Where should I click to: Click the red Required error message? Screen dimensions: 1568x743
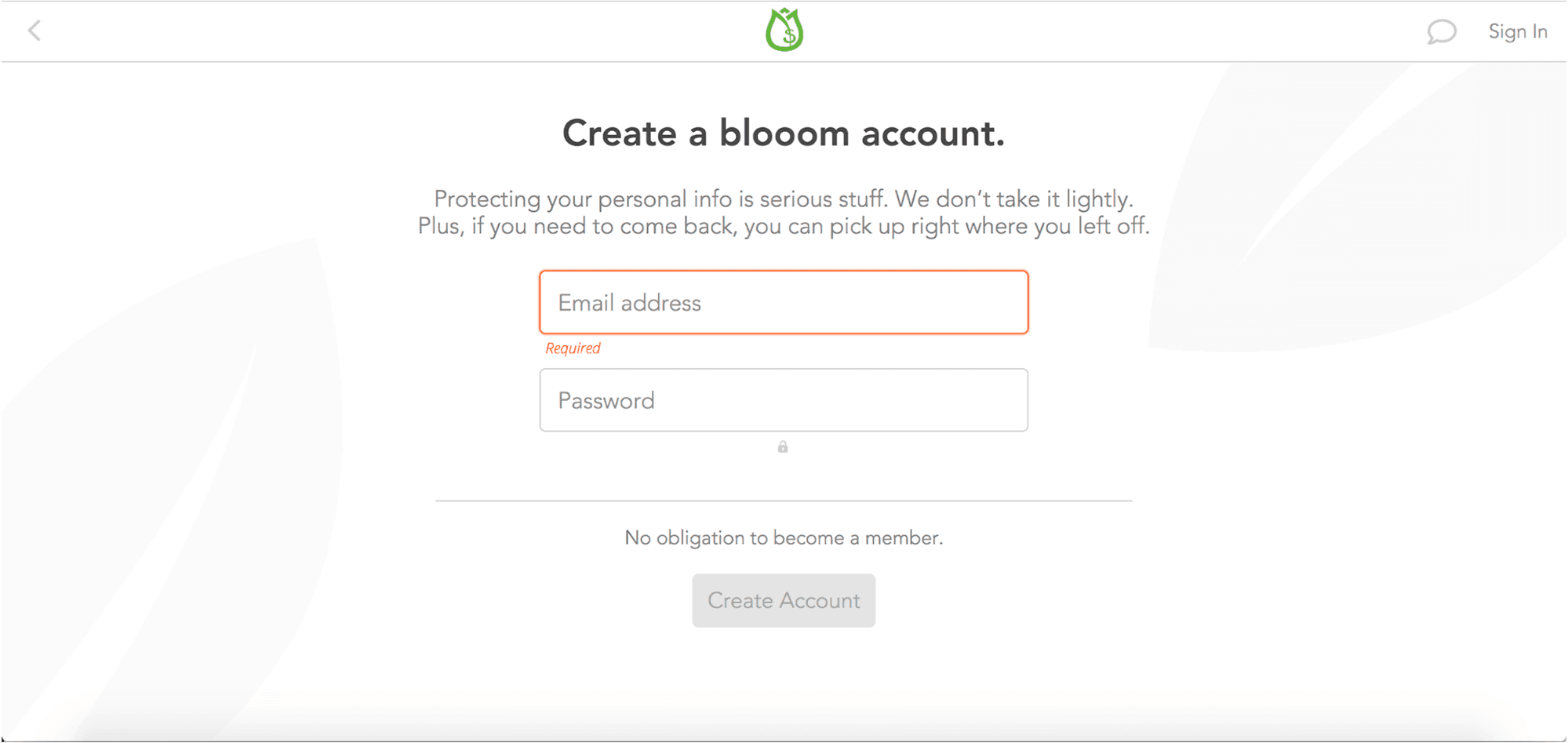[x=573, y=348]
